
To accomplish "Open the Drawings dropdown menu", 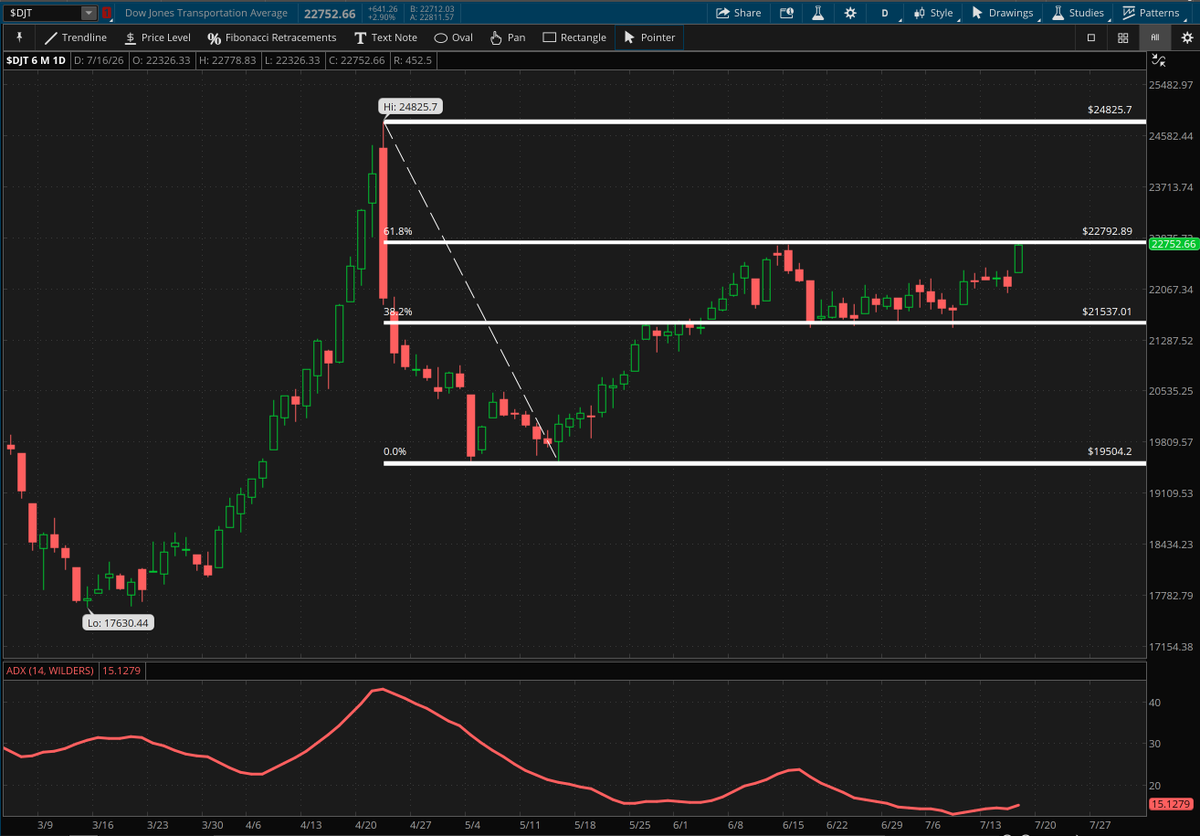I will click(x=1003, y=13).
